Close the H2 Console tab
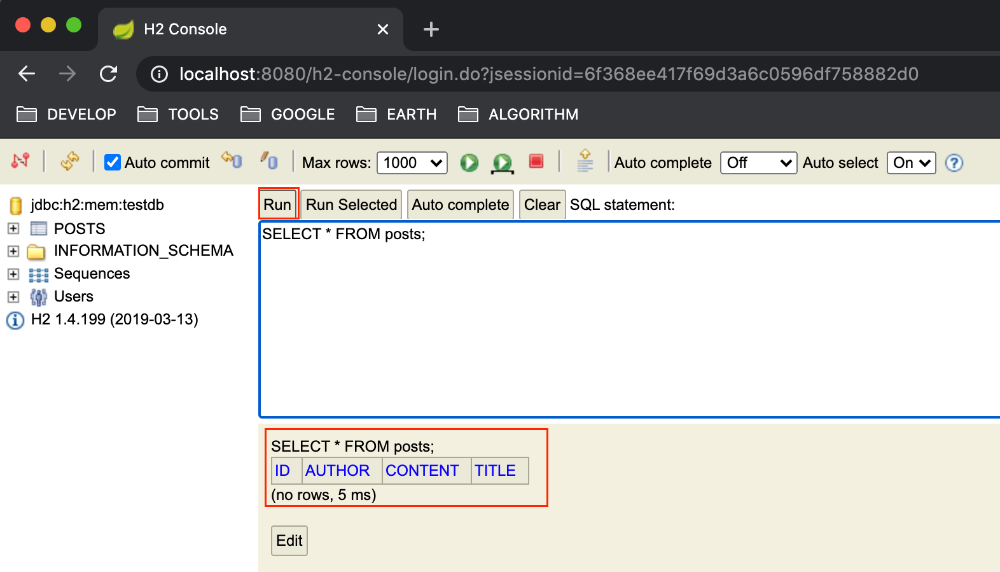The image size is (1000, 572). click(383, 29)
